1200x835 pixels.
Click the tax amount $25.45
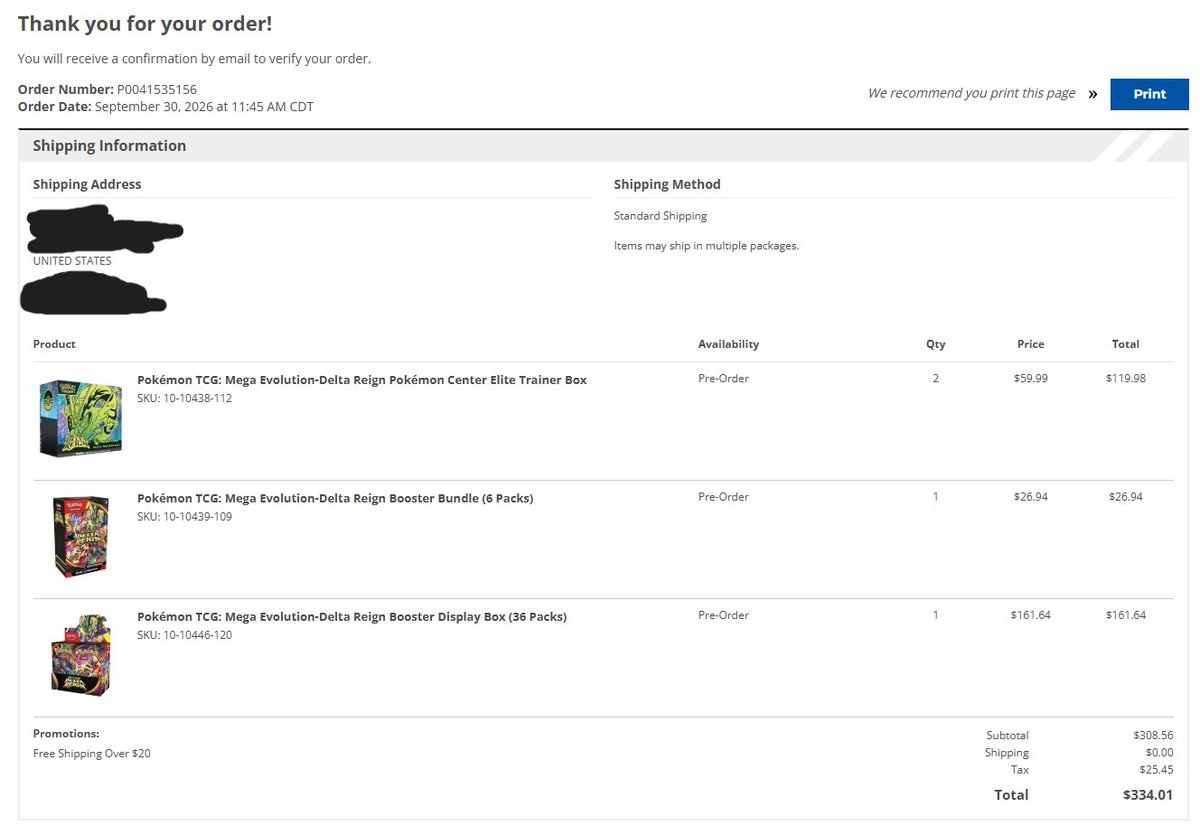pyautogui.click(x=1158, y=770)
